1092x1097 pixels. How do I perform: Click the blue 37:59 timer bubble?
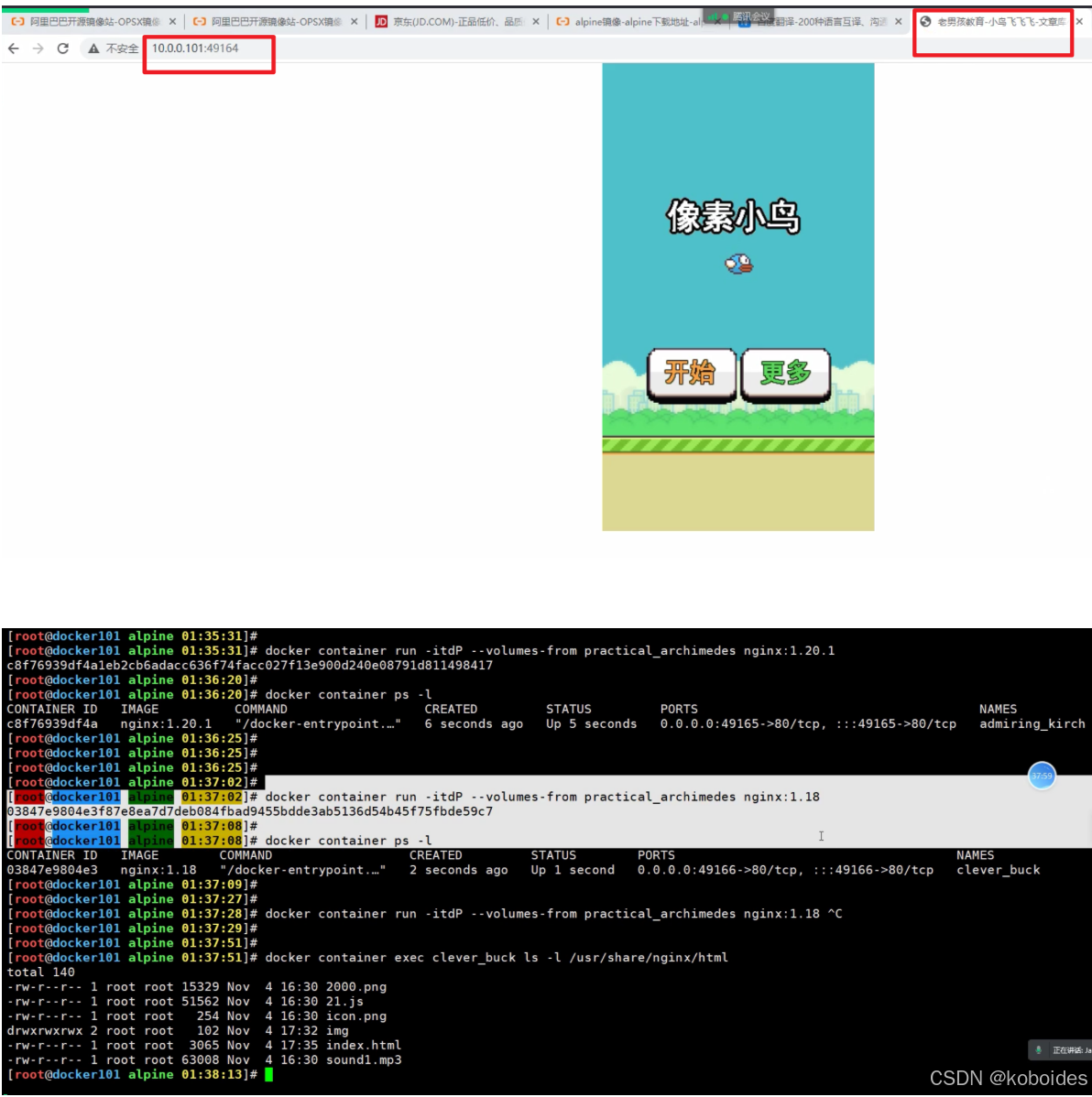click(x=1042, y=776)
